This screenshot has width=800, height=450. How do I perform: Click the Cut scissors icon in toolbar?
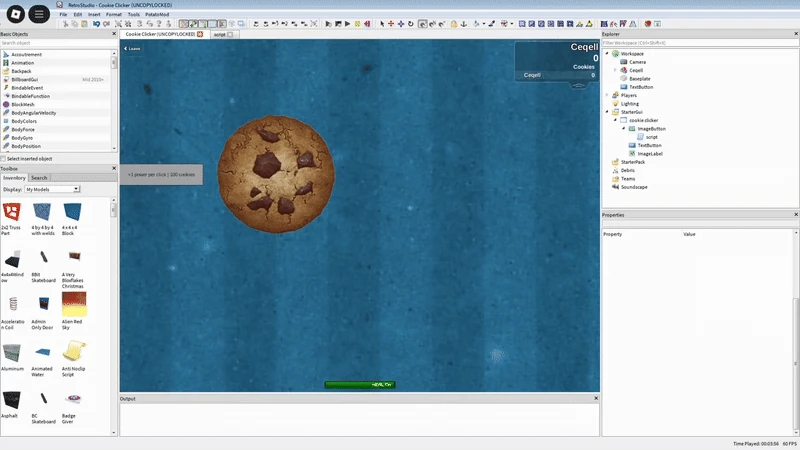pyautogui.click(x=65, y=24)
